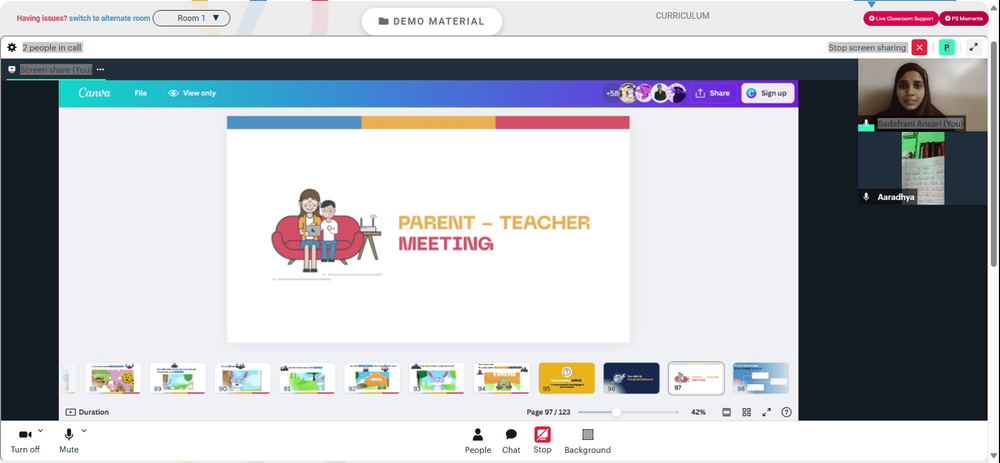
Task: Toggle Canva page thumbnails view icon
Action: pos(726,412)
